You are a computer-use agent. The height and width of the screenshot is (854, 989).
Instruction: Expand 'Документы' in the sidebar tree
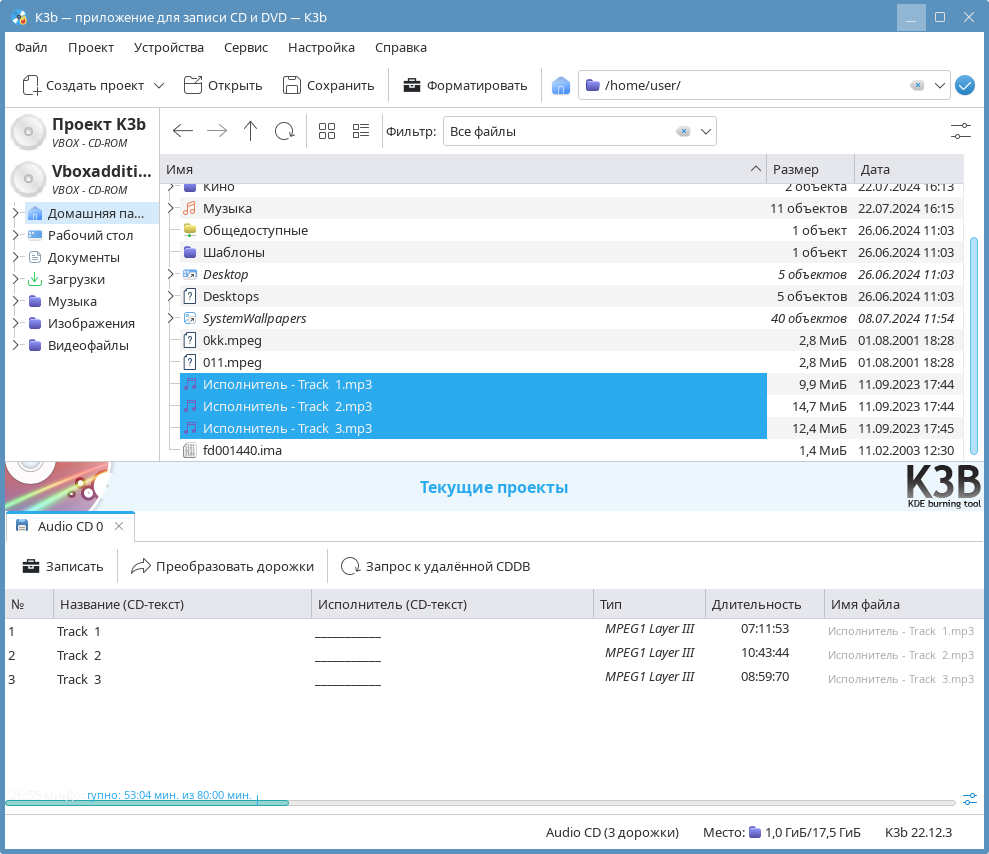click(16, 258)
